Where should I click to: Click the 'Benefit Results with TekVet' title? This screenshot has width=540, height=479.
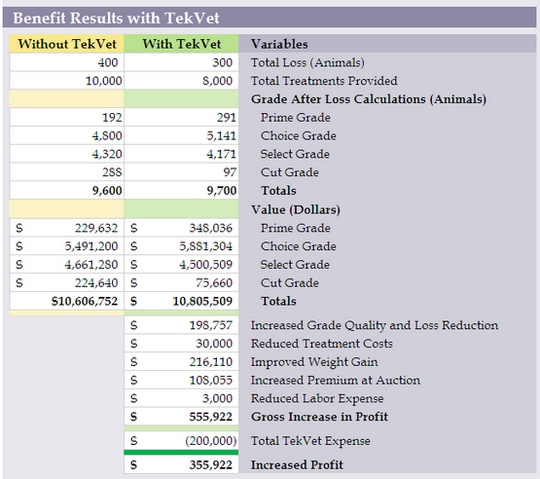pos(116,18)
